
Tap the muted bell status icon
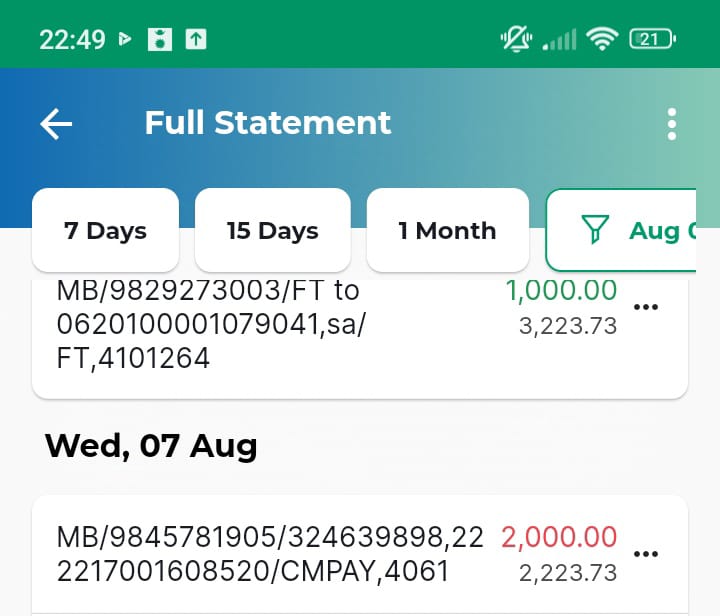[x=516, y=39]
